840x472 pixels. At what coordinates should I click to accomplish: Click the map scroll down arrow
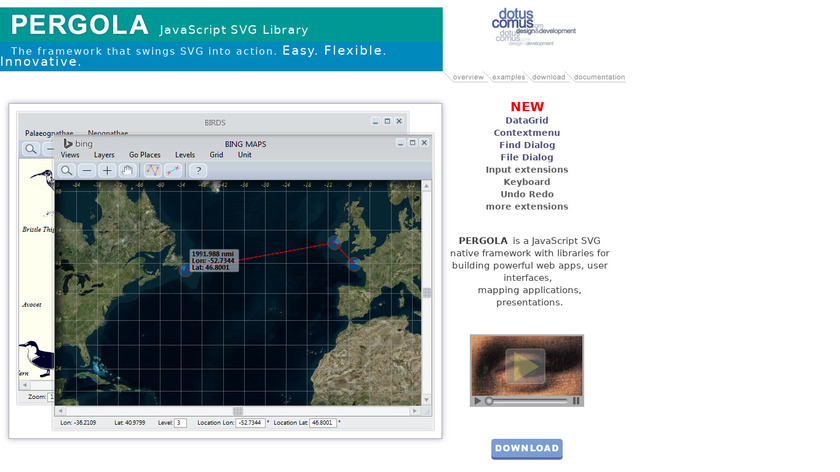click(427, 400)
